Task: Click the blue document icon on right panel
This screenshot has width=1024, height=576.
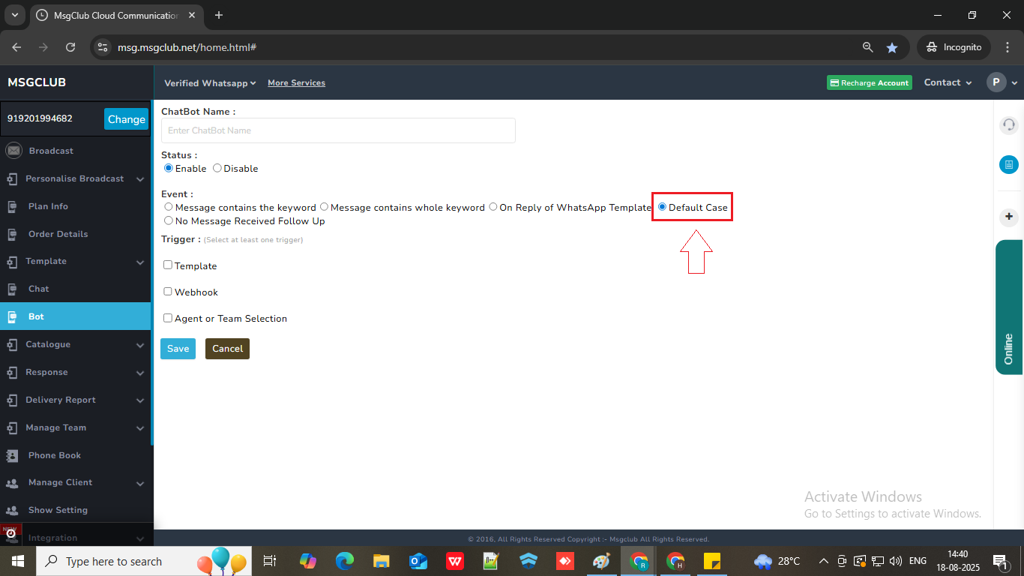Action: point(1008,165)
